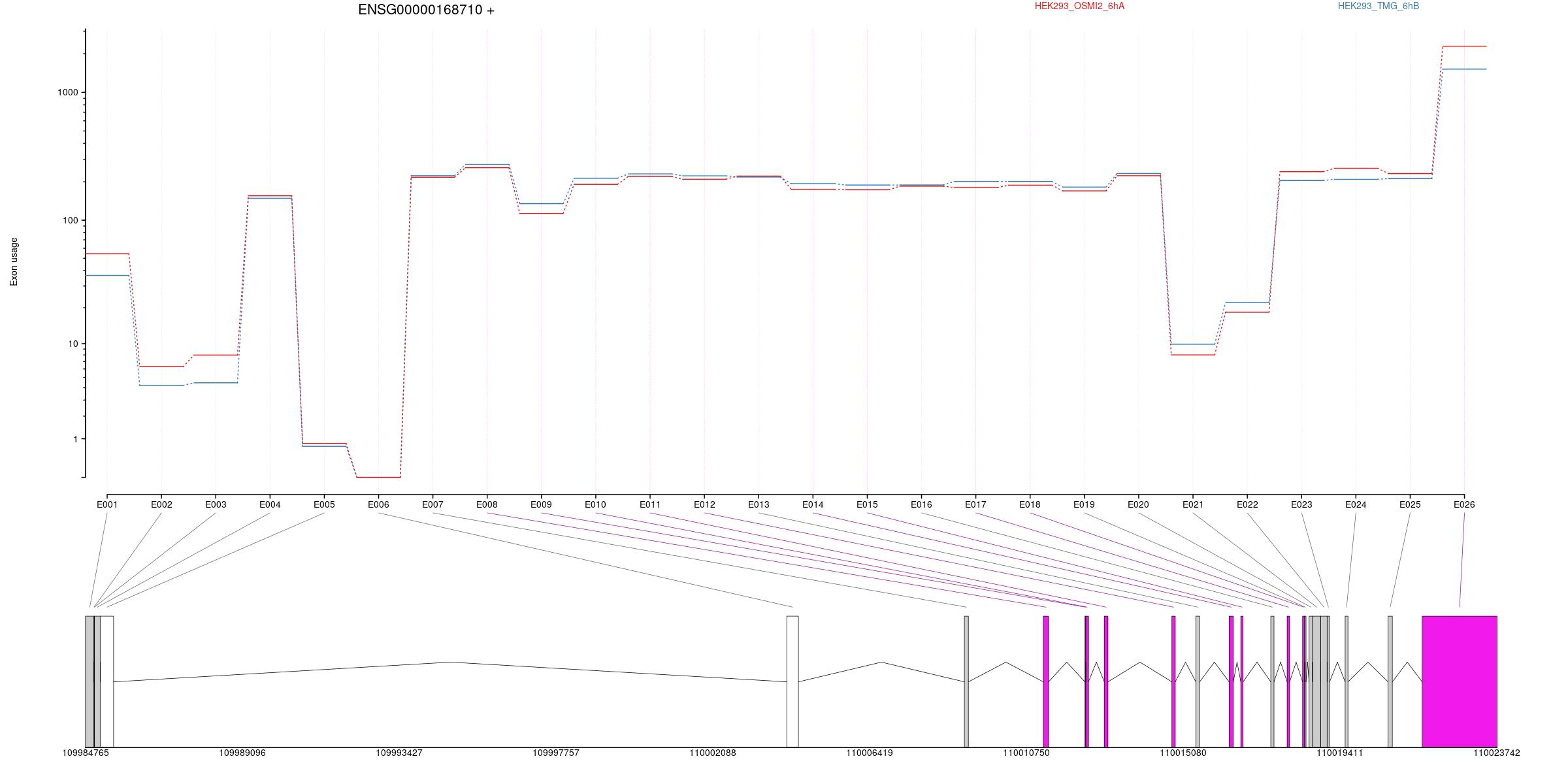The image size is (1568, 784).
Task: Click exon label E014
Action: [813, 504]
